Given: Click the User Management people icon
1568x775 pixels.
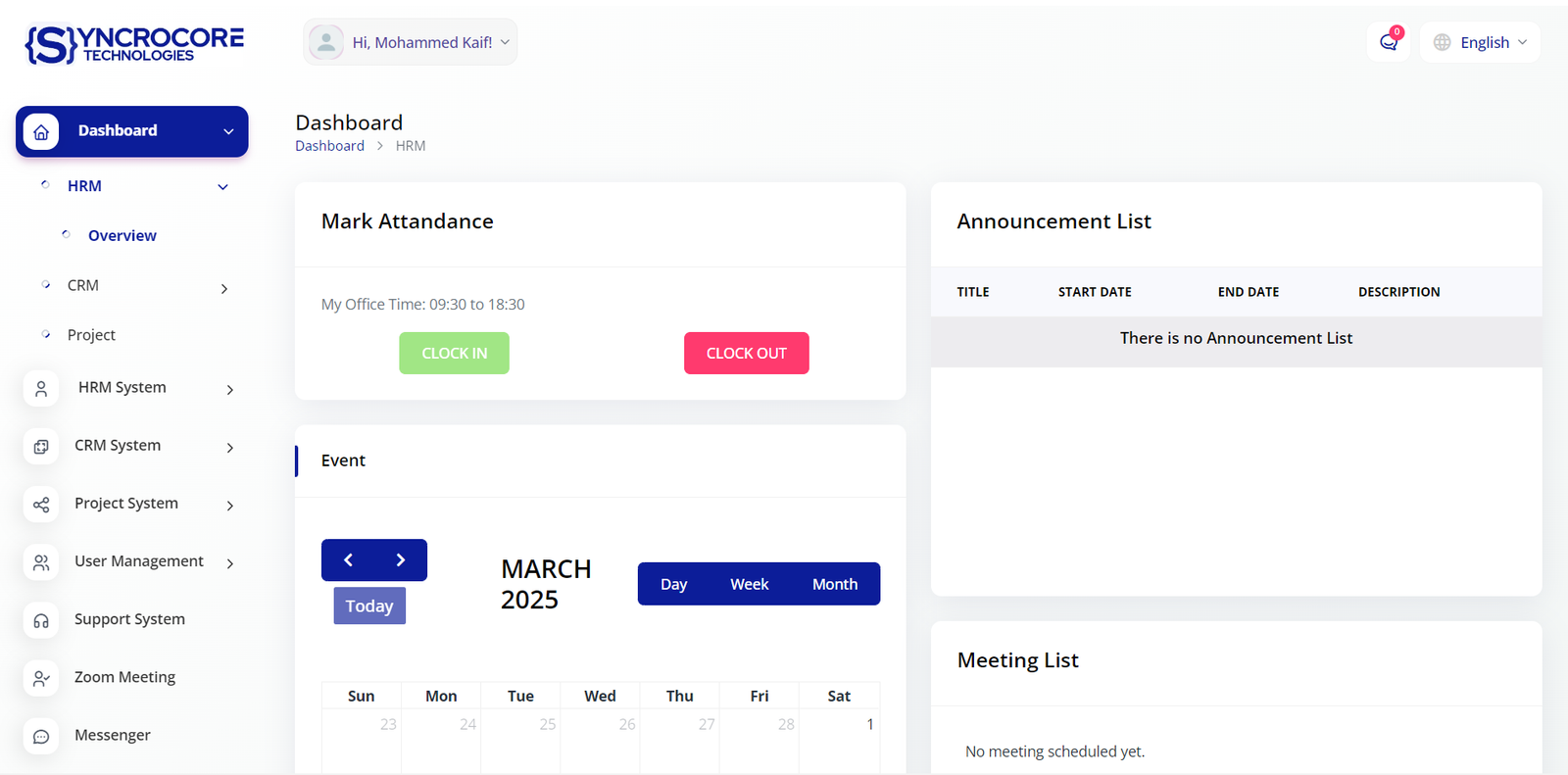Looking at the screenshot, I should click(41, 562).
